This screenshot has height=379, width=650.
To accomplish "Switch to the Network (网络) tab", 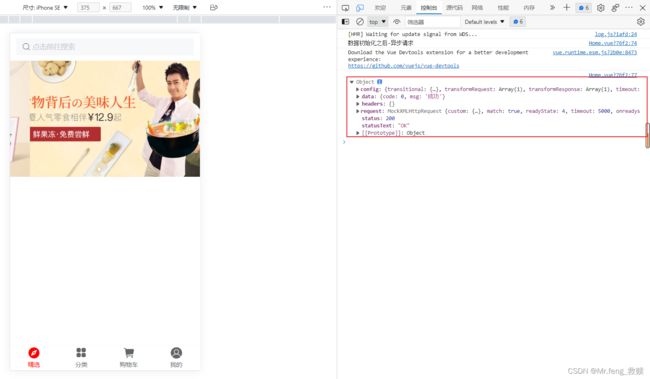I will click(x=477, y=8).
